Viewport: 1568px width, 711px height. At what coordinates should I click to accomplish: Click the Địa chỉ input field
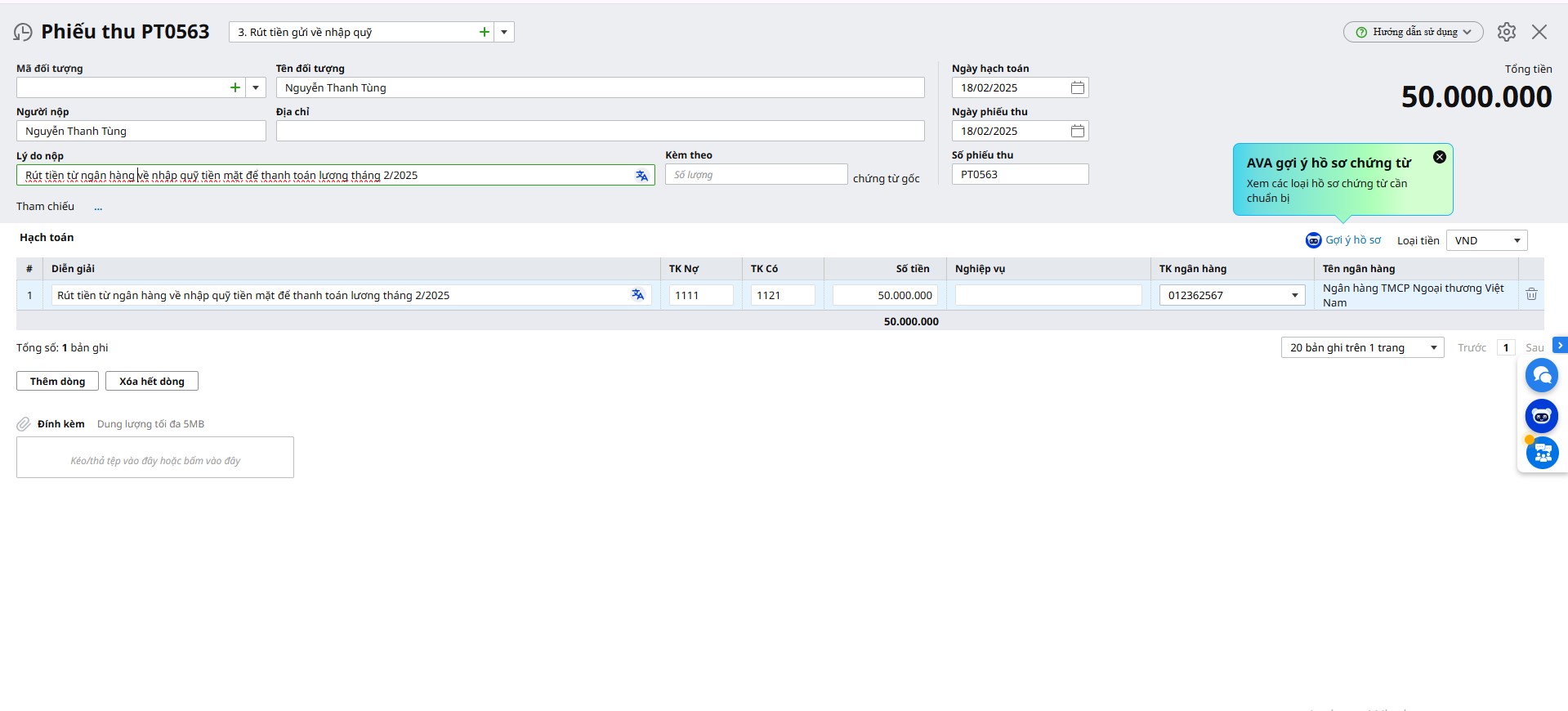coord(600,132)
